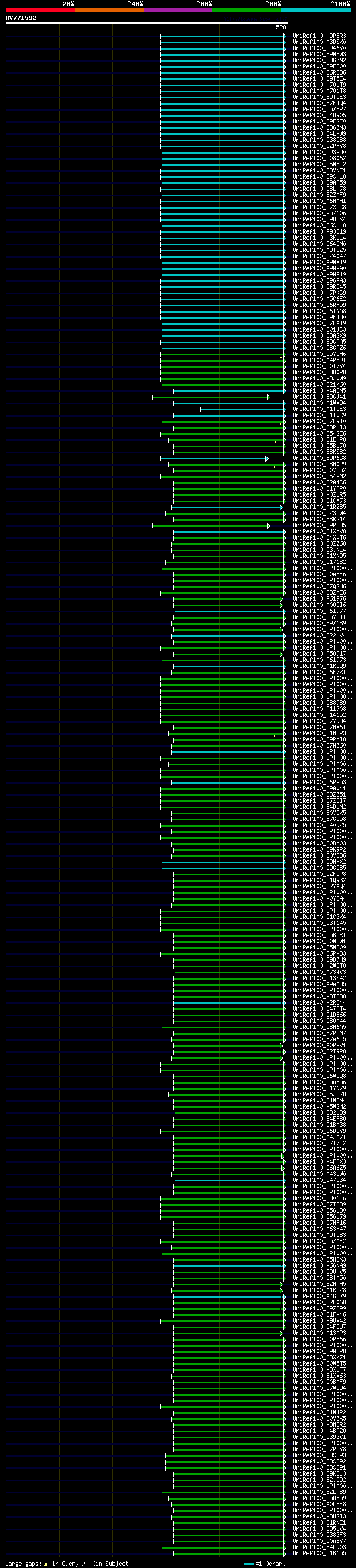Select hit label UniRef100_P40925

tap(319, 825)
